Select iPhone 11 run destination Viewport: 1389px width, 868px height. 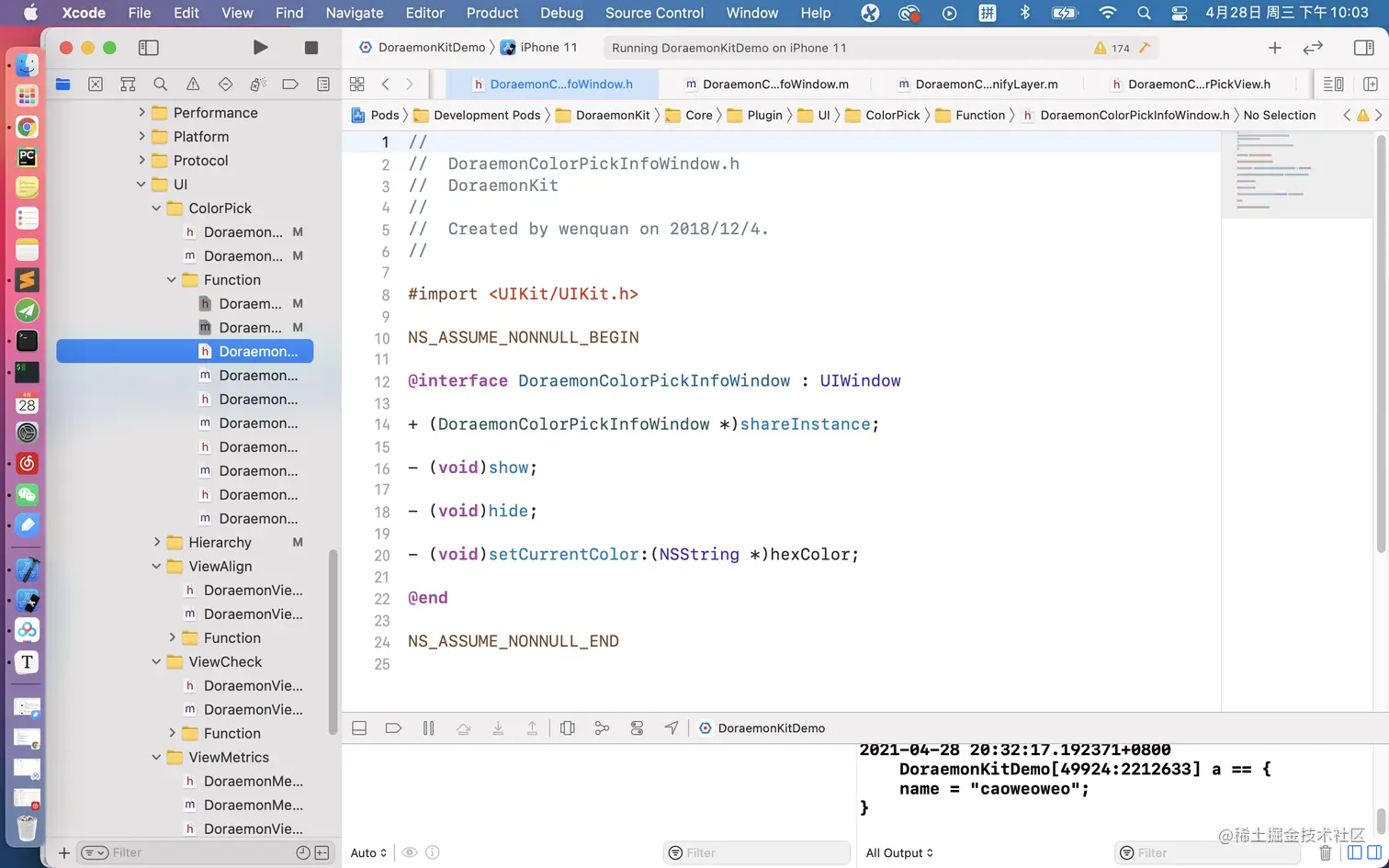539,48
